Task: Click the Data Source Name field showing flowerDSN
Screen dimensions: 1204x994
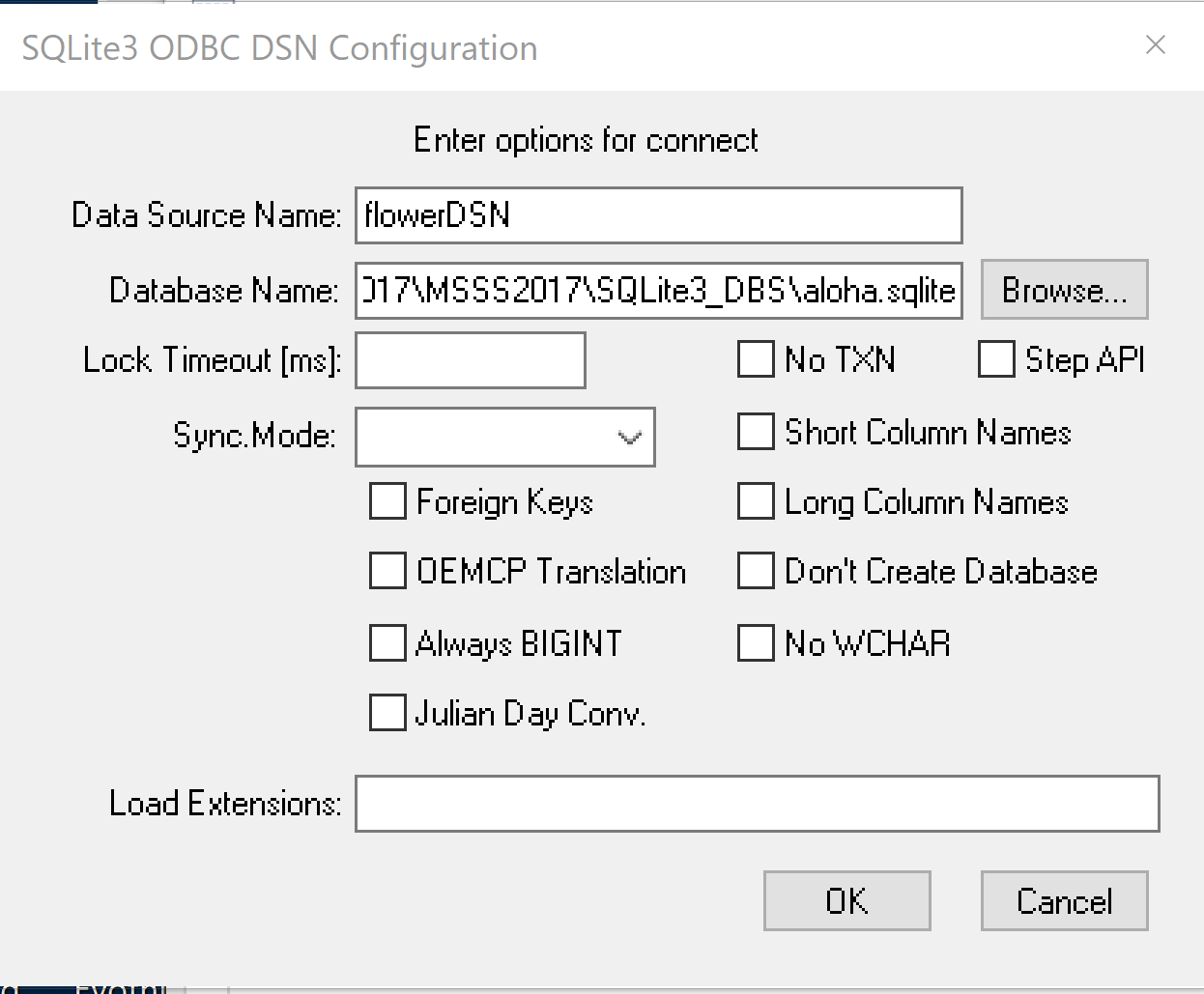Action: click(659, 215)
